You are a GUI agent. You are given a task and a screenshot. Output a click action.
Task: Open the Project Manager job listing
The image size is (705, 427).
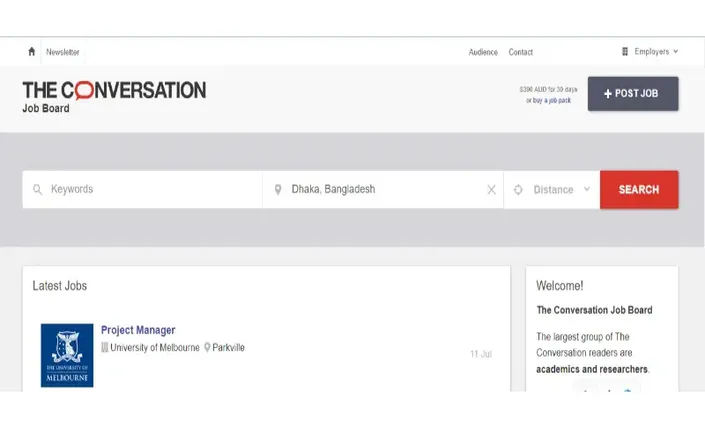(x=138, y=330)
